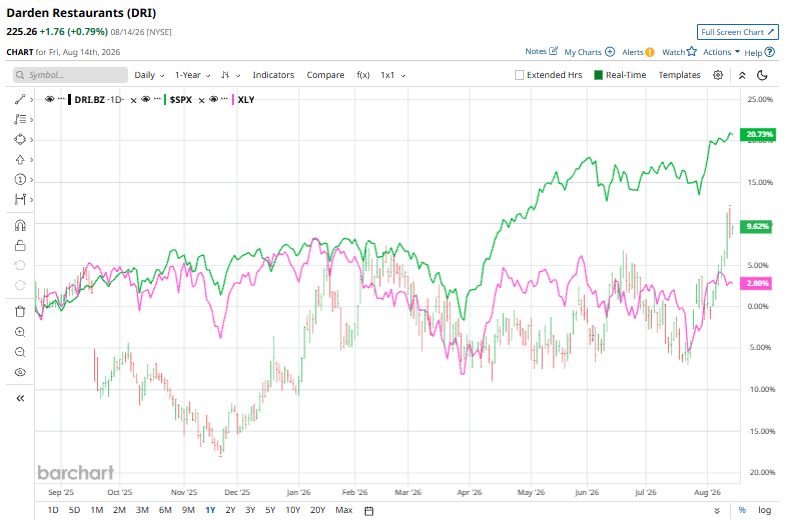Select the arrow marker tool

[x=20, y=160]
